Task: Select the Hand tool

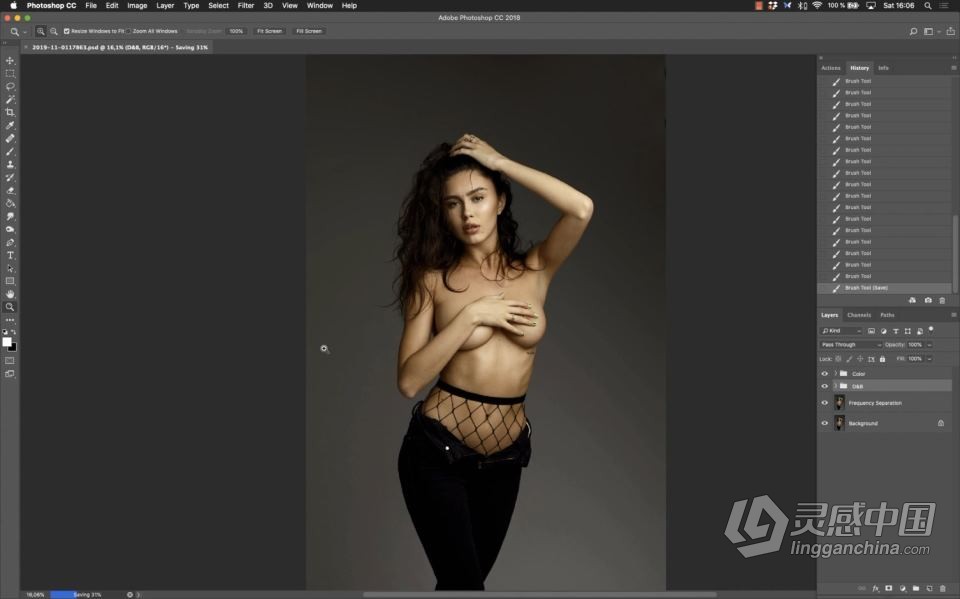Action: (x=10, y=294)
